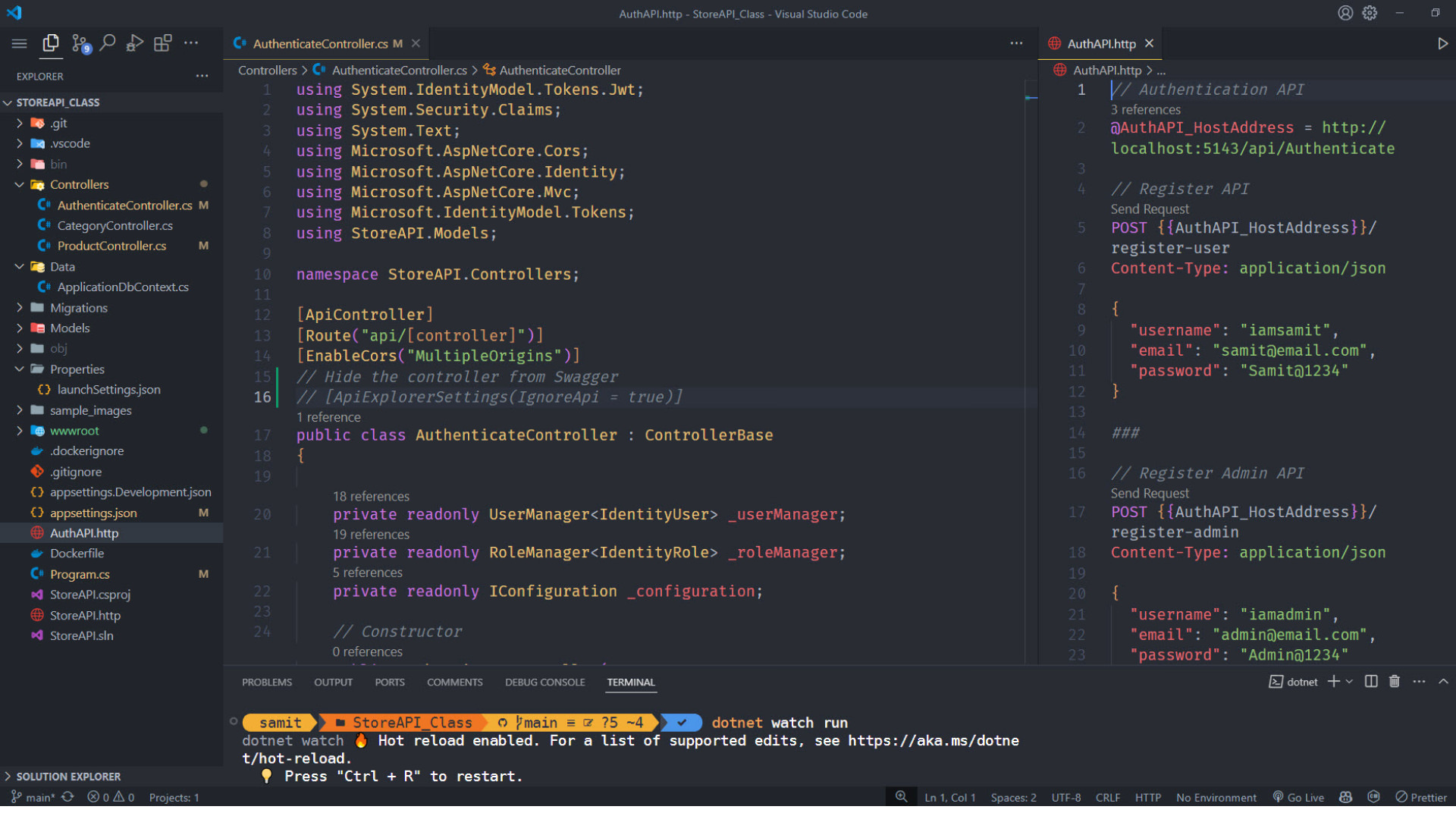Screen dimensions: 1456x819
Task: Open the Extensions view icon
Action: pyautogui.click(x=162, y=43)
